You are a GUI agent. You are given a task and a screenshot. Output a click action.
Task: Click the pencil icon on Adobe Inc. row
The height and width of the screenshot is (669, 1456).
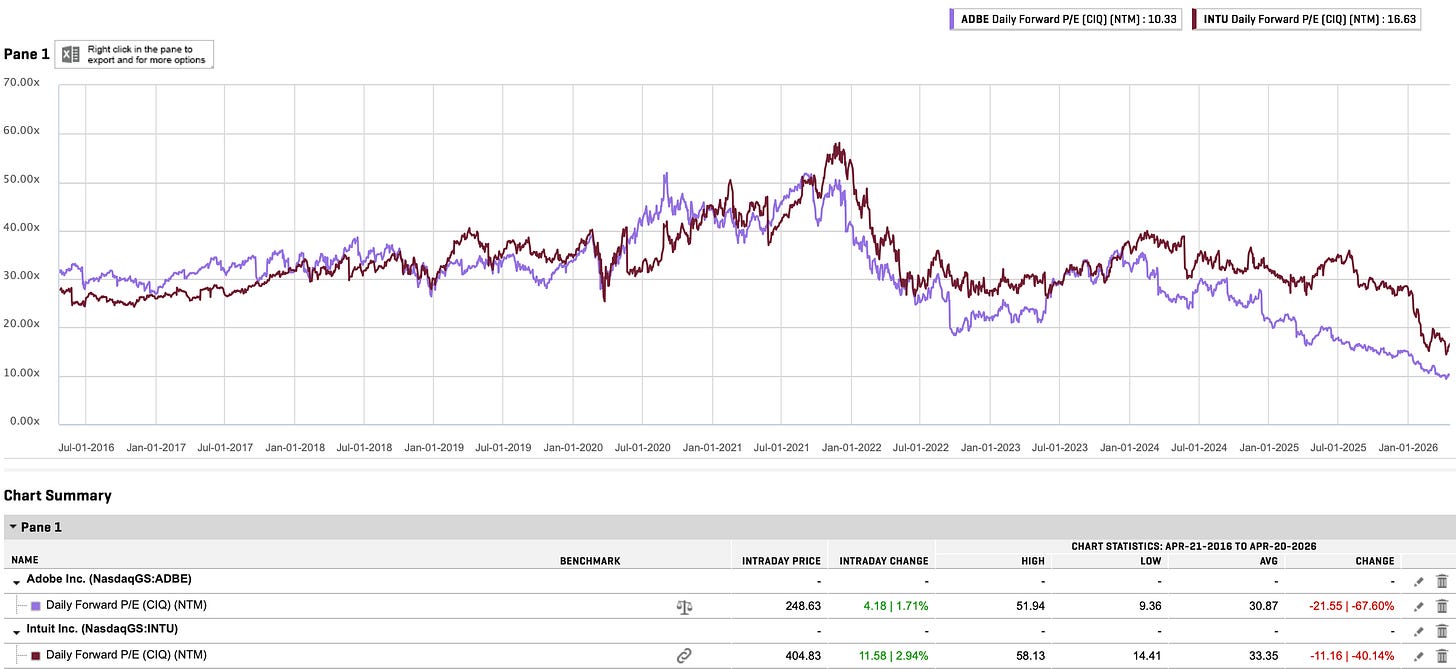tap(1418, 581)
